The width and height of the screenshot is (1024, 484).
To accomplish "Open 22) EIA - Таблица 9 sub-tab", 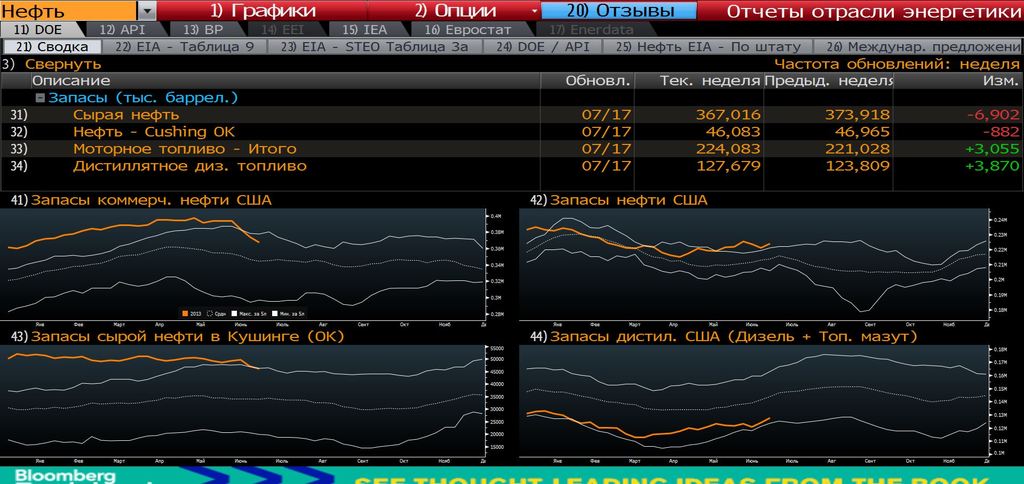I will pyautogui.click(x=184, y=46).
